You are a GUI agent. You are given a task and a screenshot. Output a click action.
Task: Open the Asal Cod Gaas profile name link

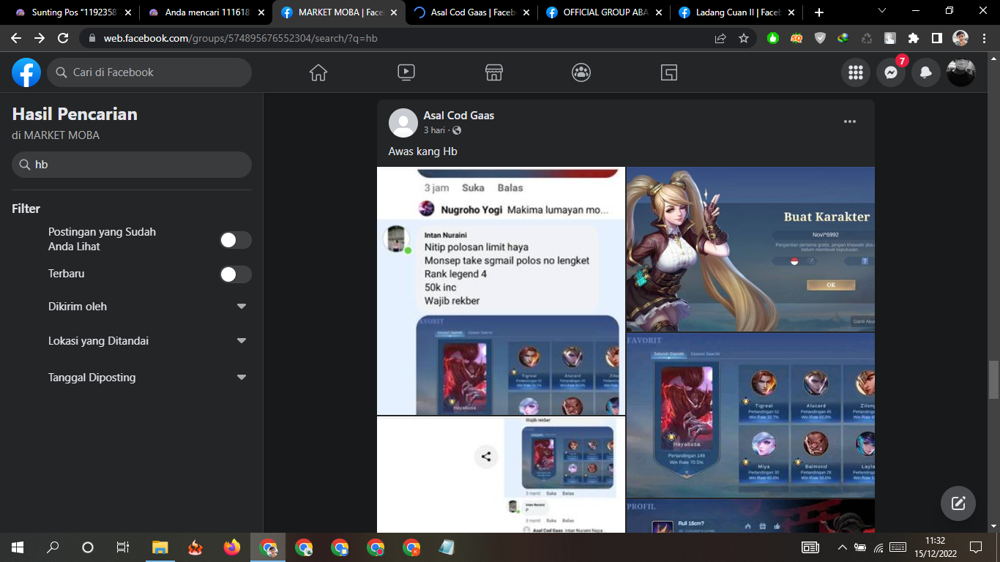click(x=459, y=115)
